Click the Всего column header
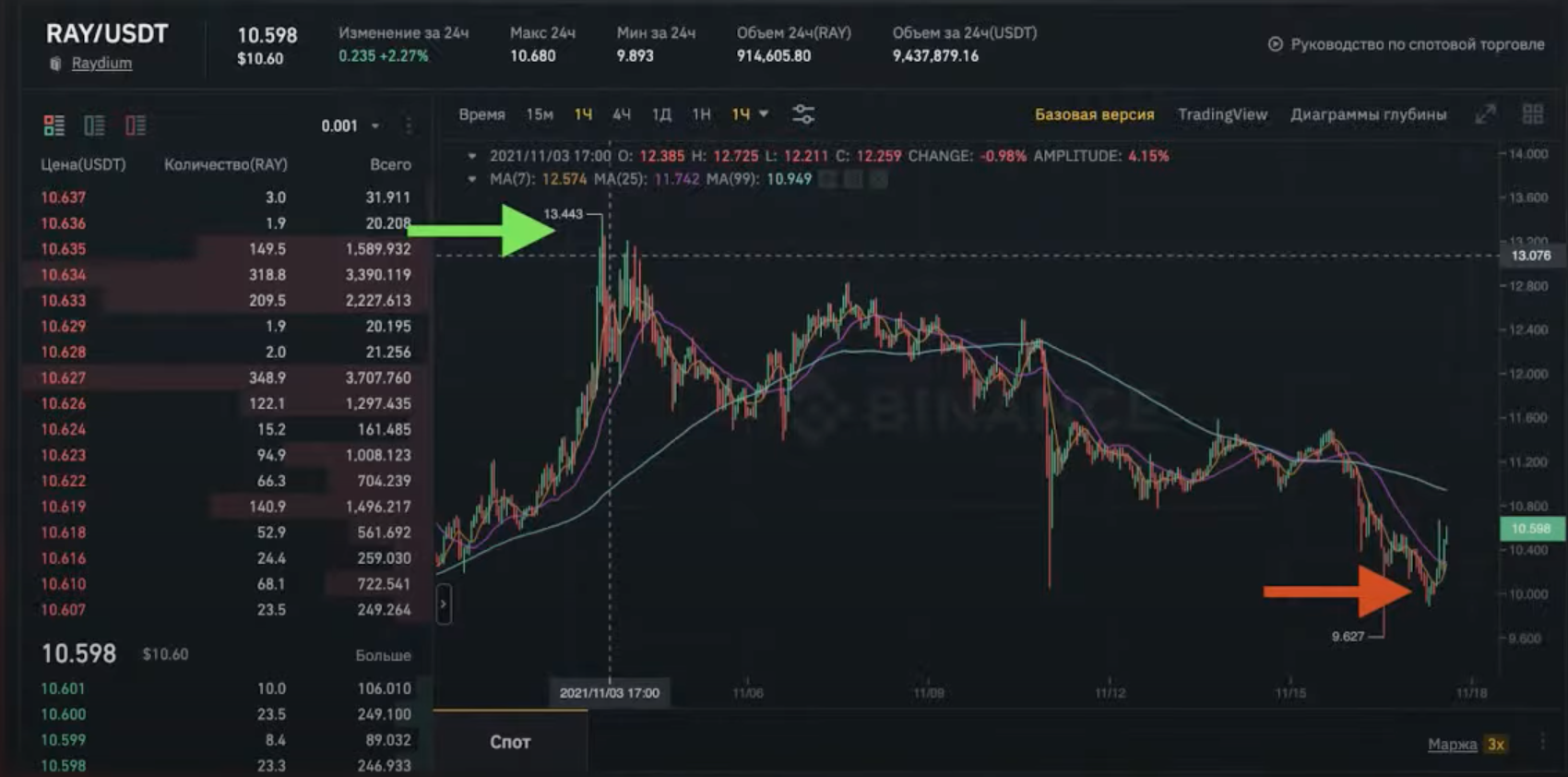 390,164
